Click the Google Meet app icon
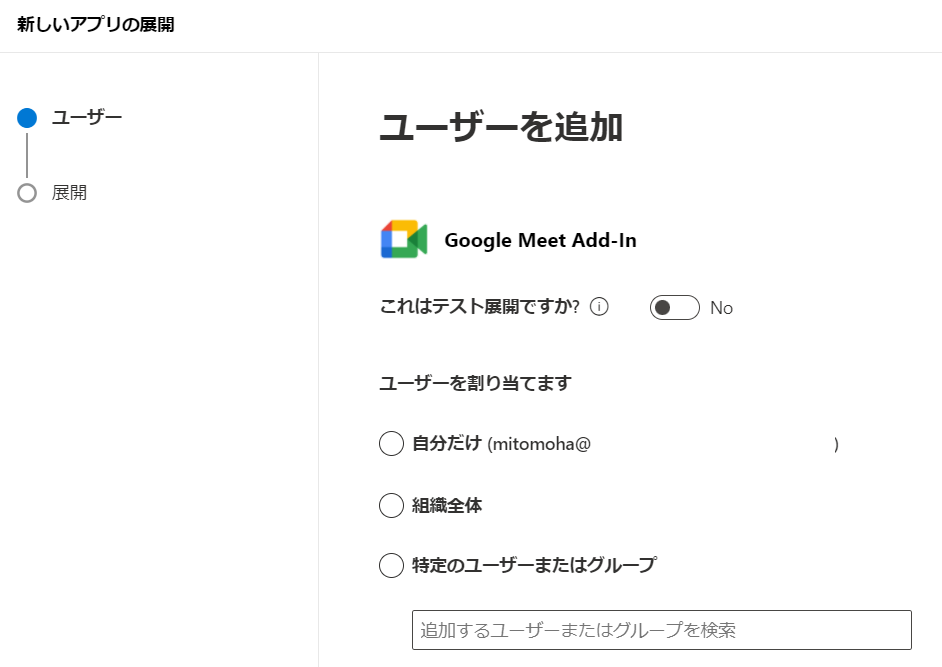Image resolution: width=942 pixels, height=667 pixels. [404, 240]
